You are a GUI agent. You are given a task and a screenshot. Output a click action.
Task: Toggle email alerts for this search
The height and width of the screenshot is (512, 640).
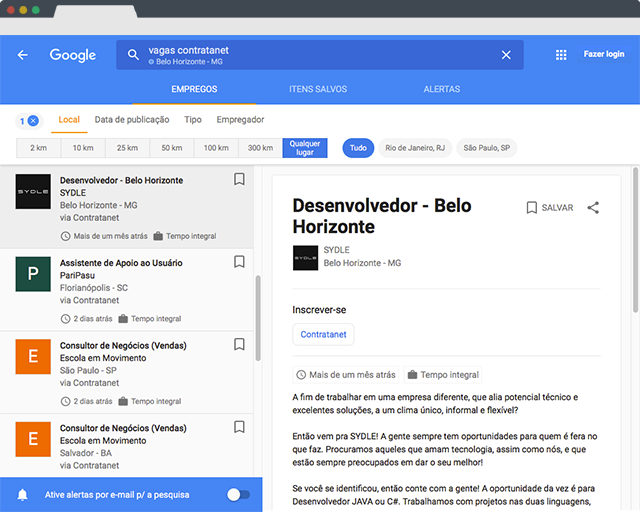pos(238,495)
